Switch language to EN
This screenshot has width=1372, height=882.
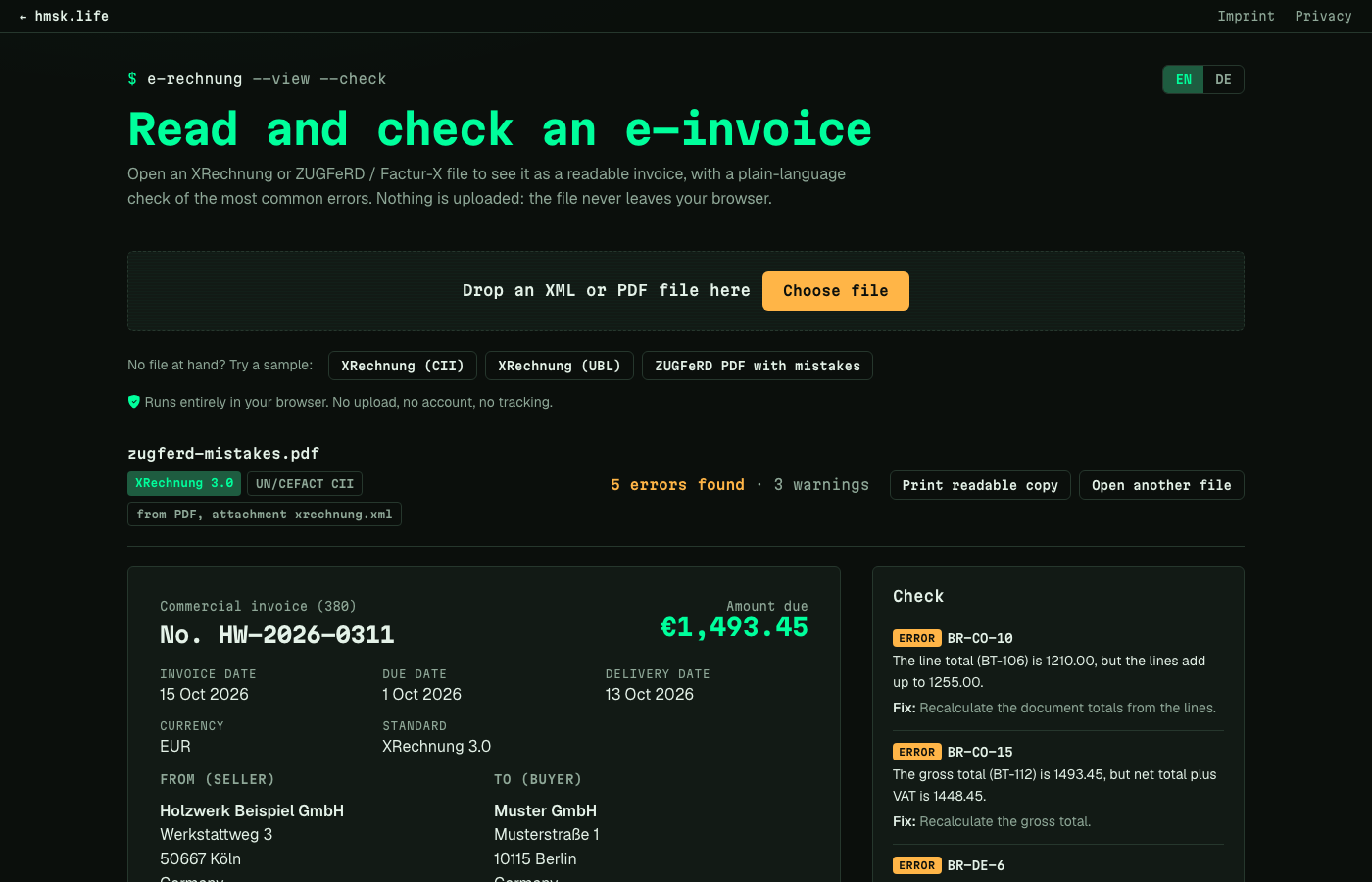1184,79
